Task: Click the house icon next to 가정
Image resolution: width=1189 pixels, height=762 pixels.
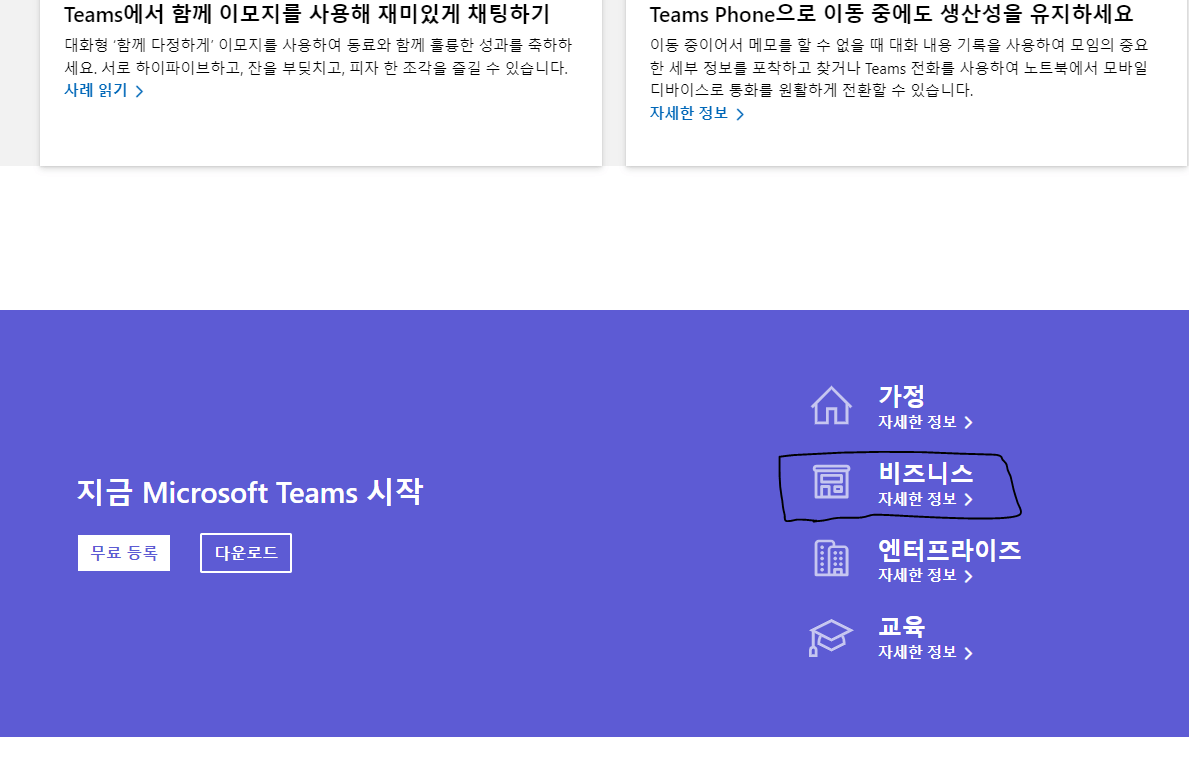Action: click(x=831, y=406)
